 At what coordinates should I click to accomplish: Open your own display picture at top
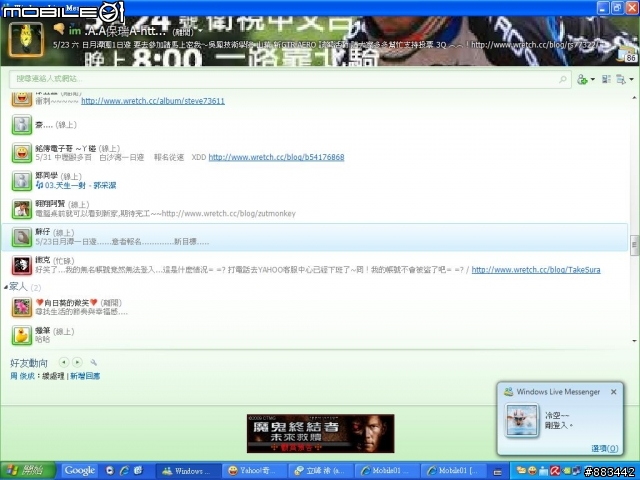tap(26, 40)
